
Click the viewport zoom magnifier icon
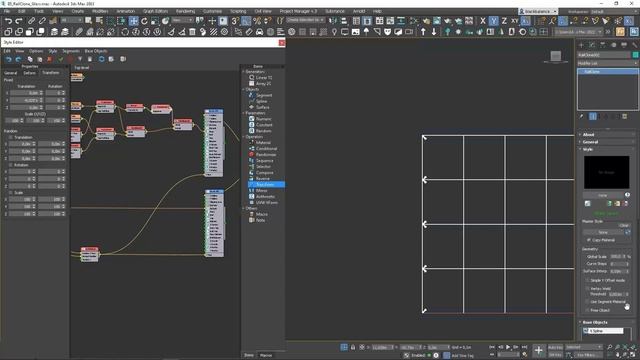[609, 347]
